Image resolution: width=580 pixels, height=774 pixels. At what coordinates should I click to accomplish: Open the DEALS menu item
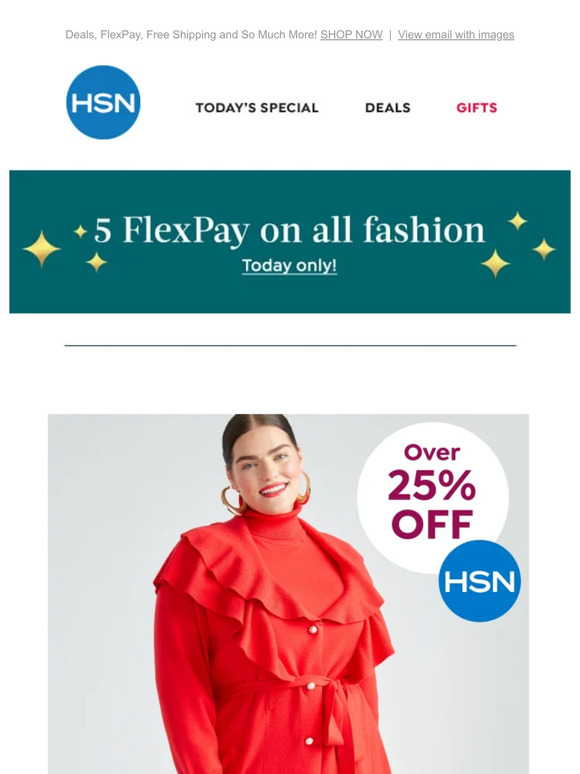[x=387, y=108]
